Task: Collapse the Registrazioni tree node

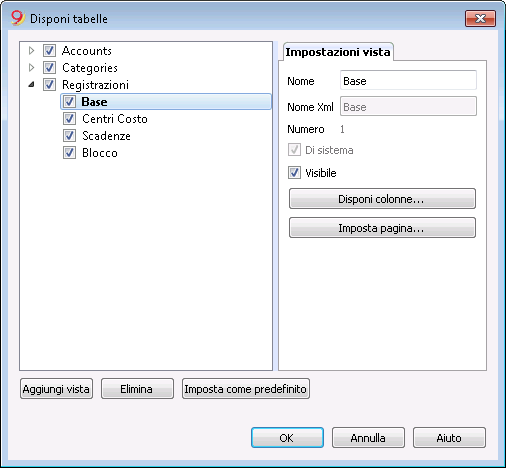Action: 31,85
